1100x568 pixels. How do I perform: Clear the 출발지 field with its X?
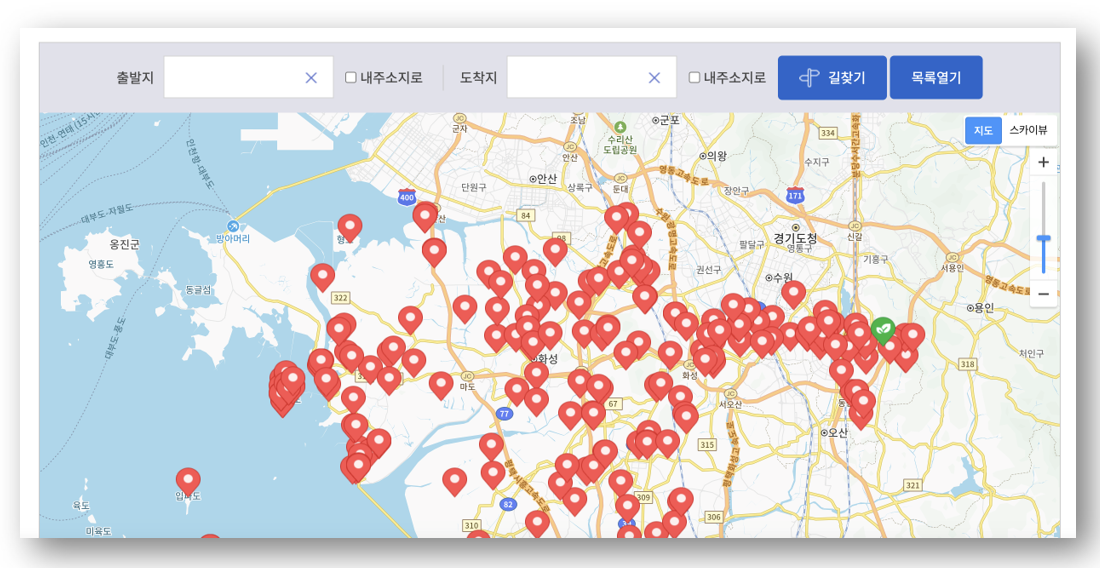(311, 78)
